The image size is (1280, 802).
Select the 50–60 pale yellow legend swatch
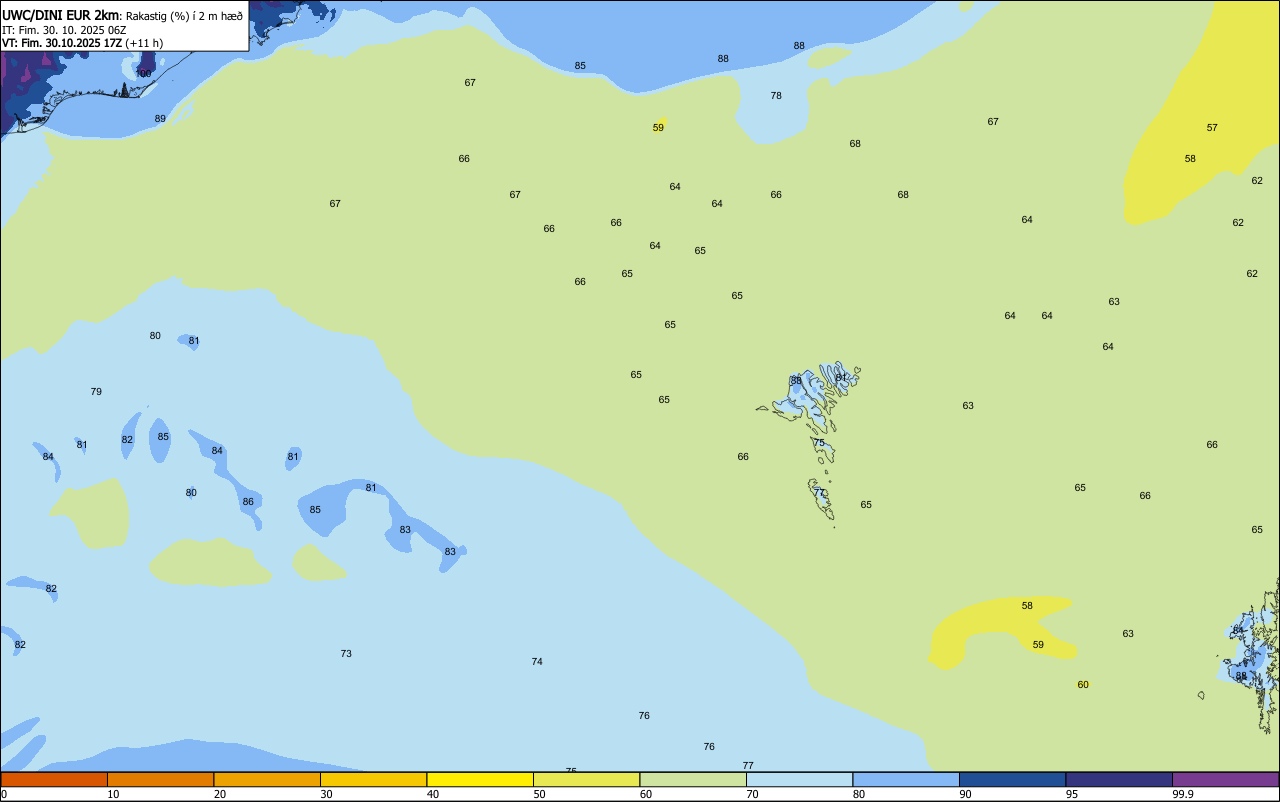point(587,779)
